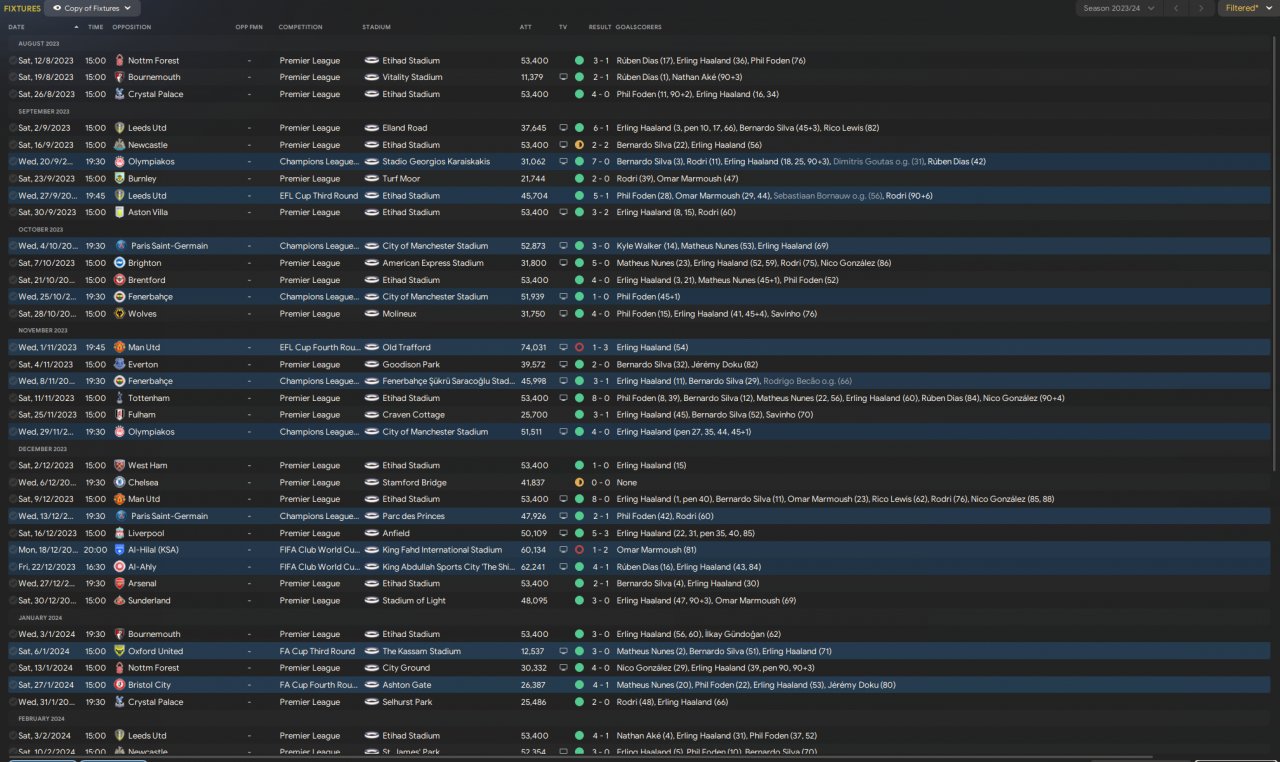Go to the next season with the right arrow
Screen dimensions: 1280x762
pyautogui.click(x=1201, y=8)
